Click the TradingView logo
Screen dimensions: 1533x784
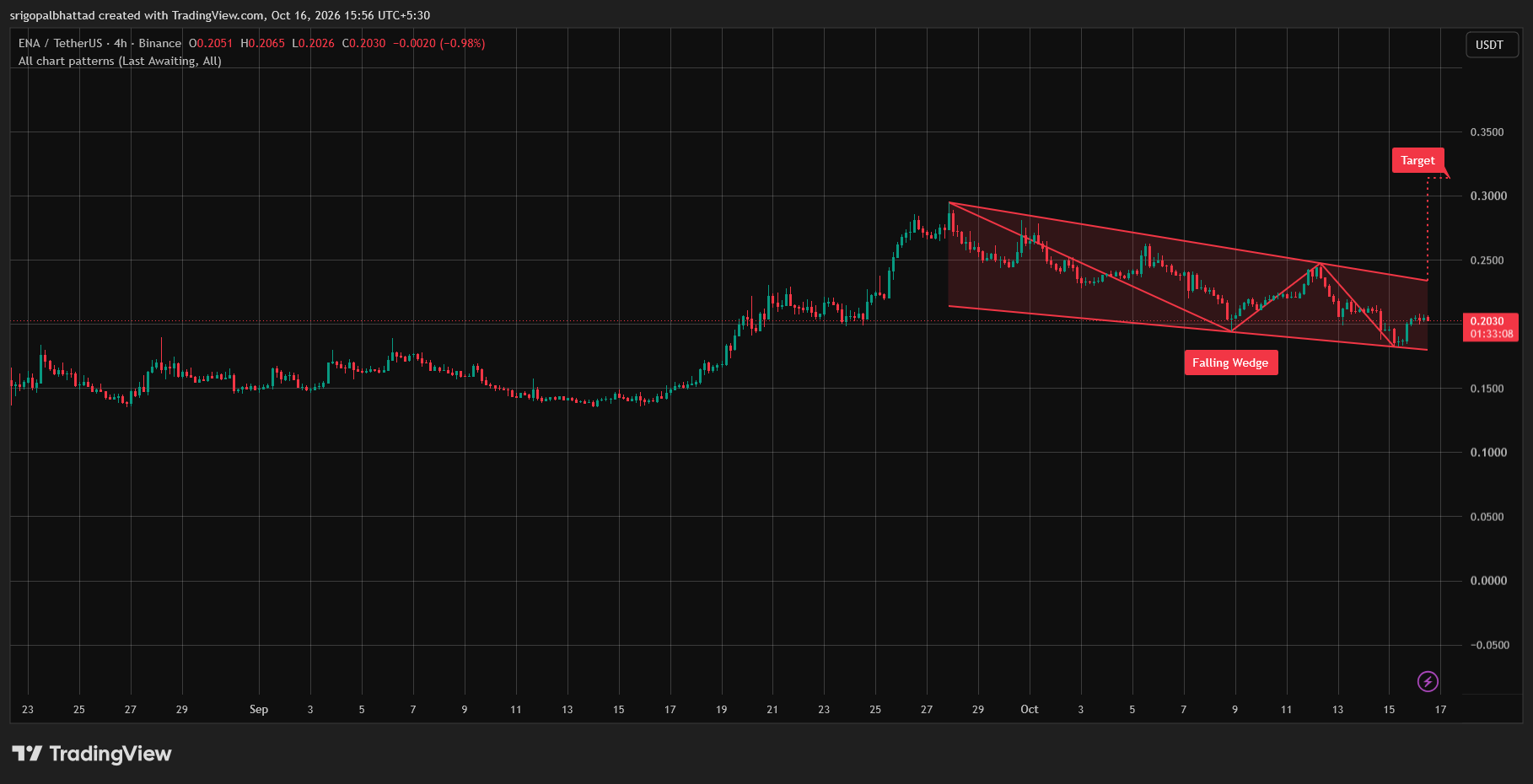[x=91, y=754]
